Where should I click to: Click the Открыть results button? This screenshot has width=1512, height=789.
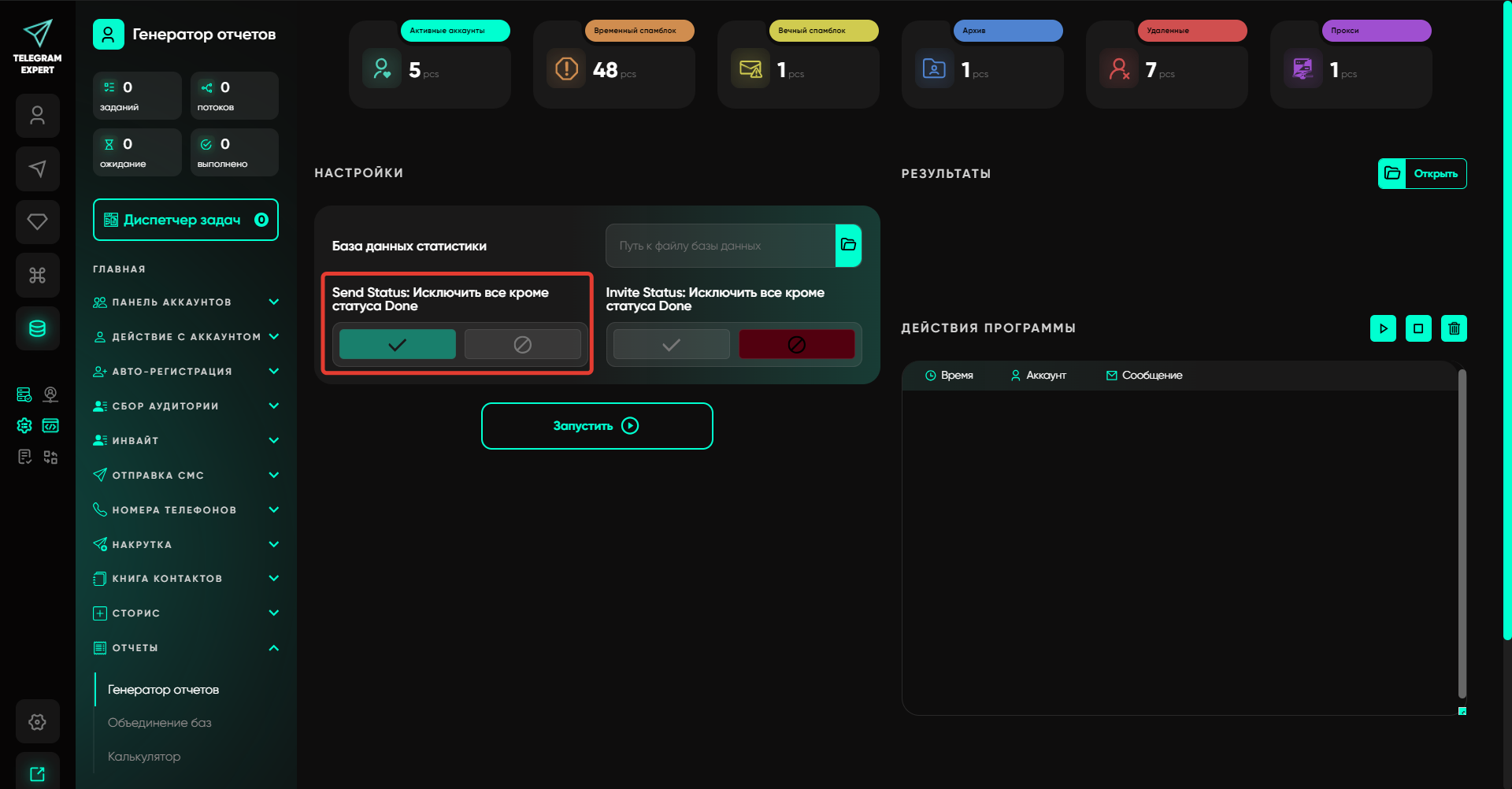[x=1422, y=173]
